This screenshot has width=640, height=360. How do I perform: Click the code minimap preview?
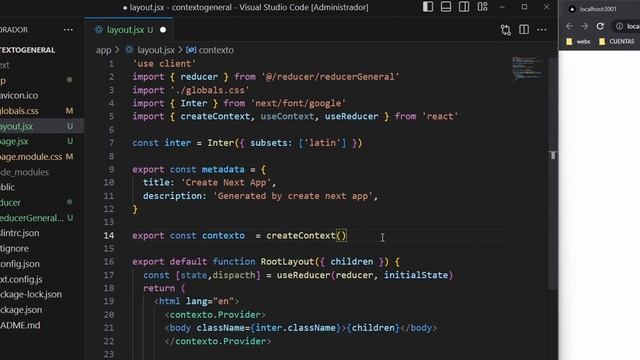(x=527, y=68)
